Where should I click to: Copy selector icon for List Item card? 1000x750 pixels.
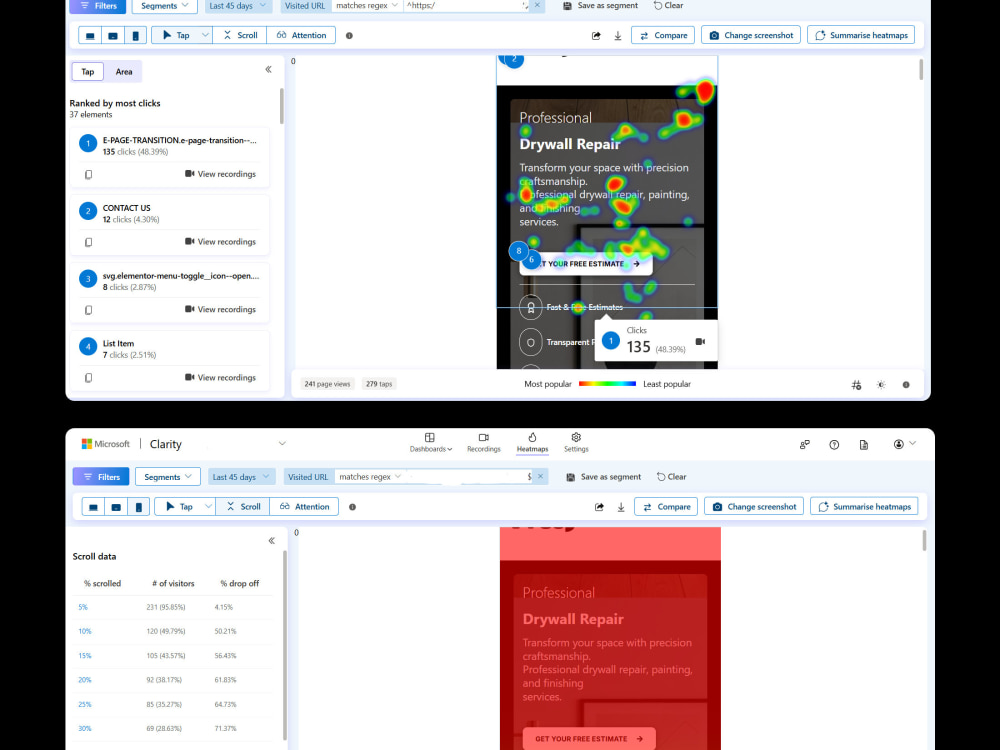[x=89, y=378]
